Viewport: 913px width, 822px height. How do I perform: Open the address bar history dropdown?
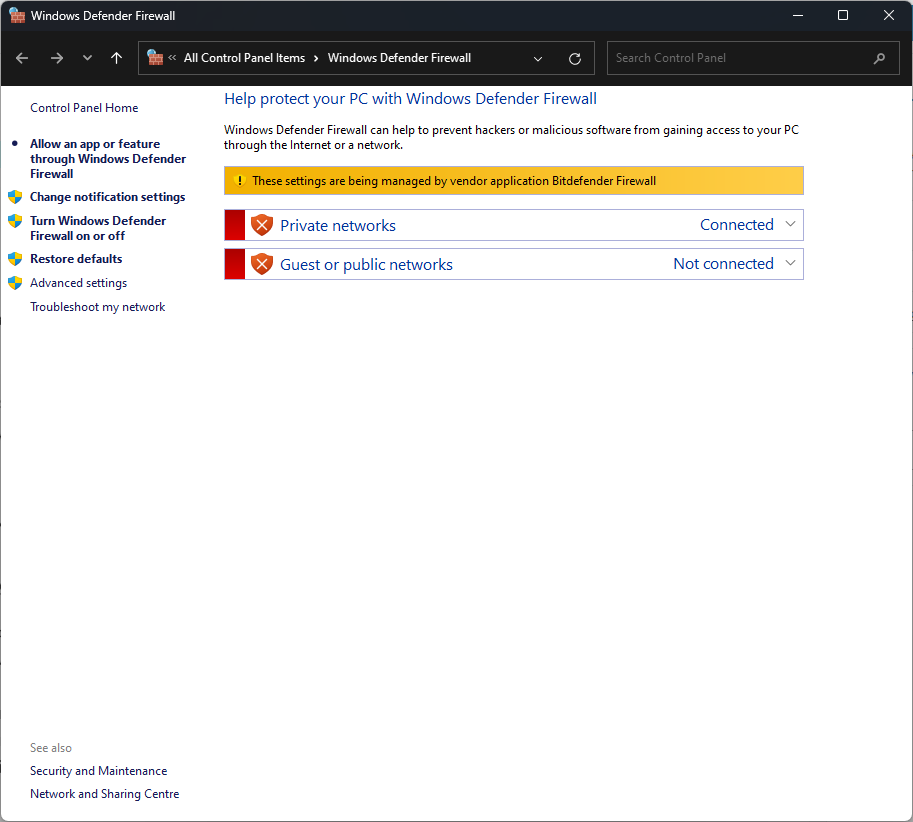point(538,58)
